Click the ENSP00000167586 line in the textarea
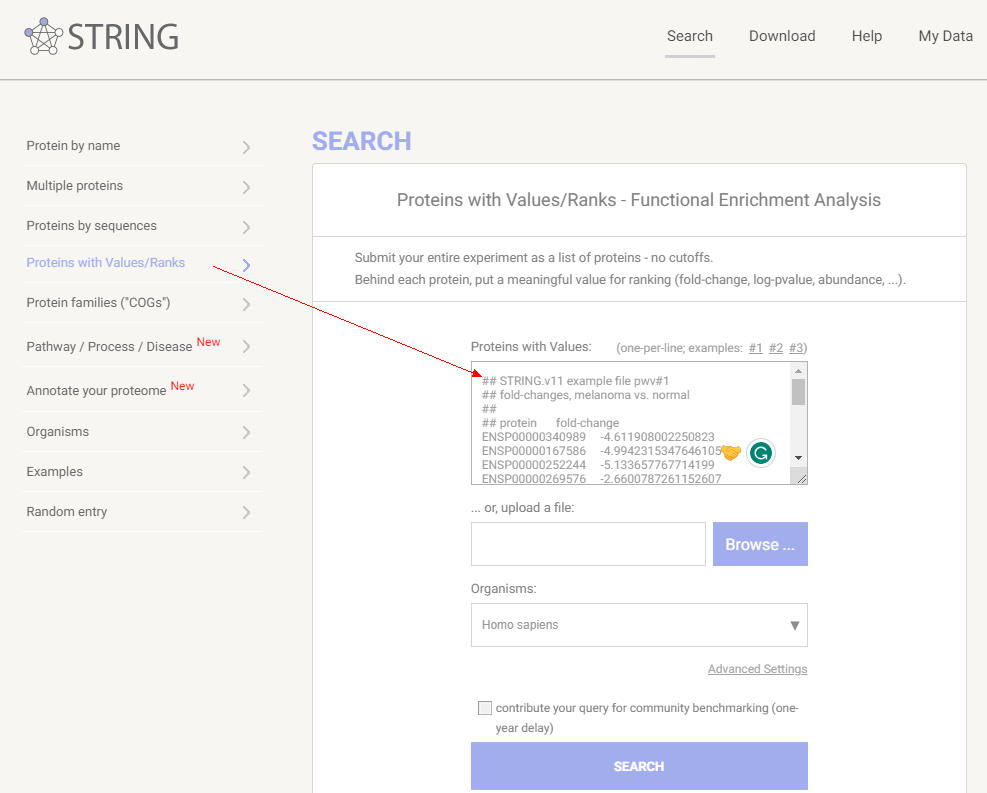The image size is (987, 793). pyautogui.click(x=601, y=451)
